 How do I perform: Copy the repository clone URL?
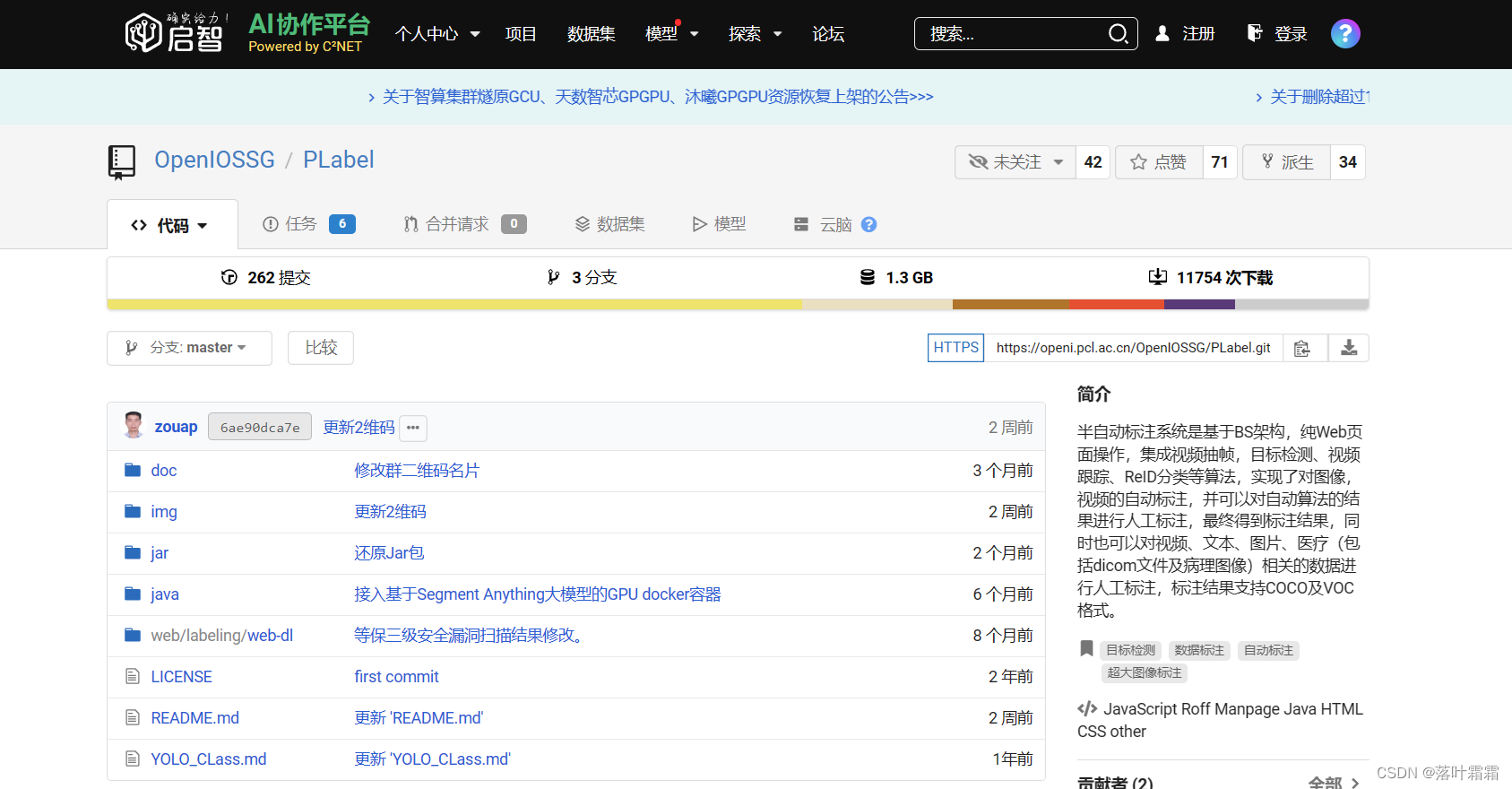[1302, 348]
